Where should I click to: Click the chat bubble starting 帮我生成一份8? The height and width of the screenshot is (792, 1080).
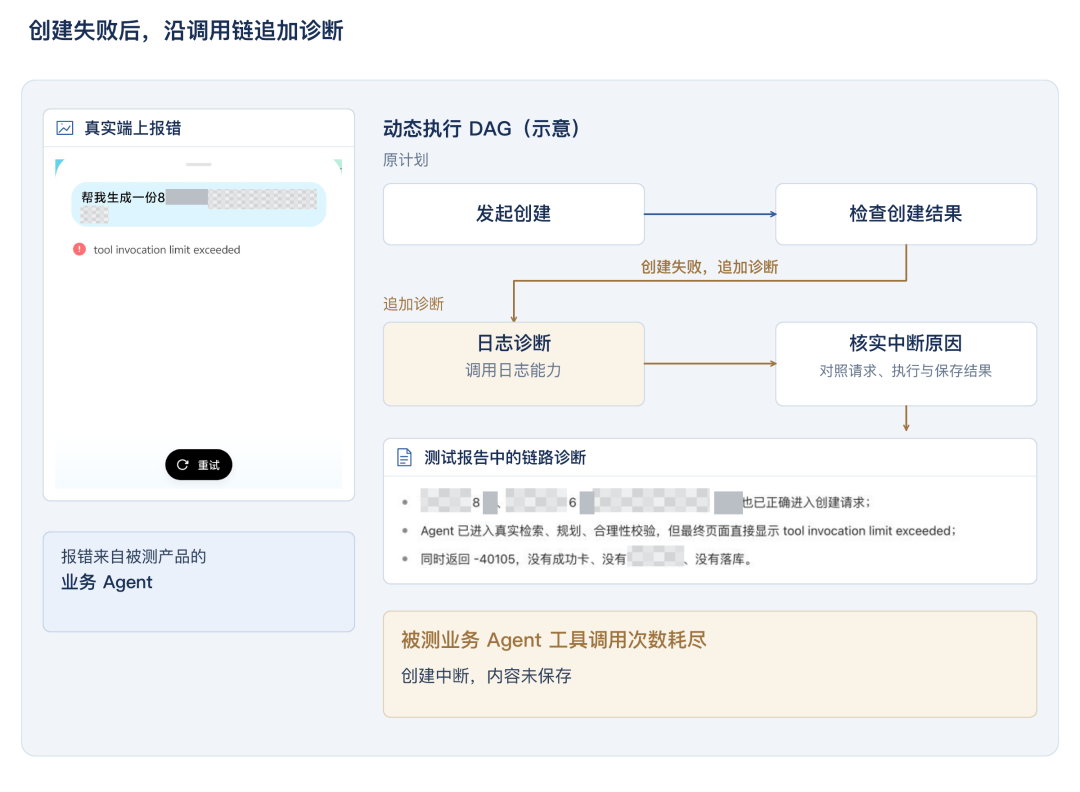tap(198, 205)
